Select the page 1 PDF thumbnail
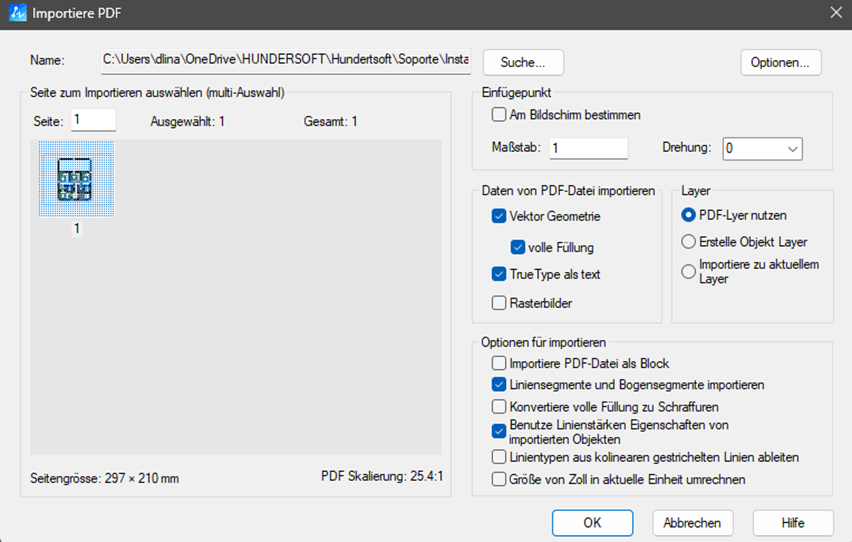 coord(76,180)
